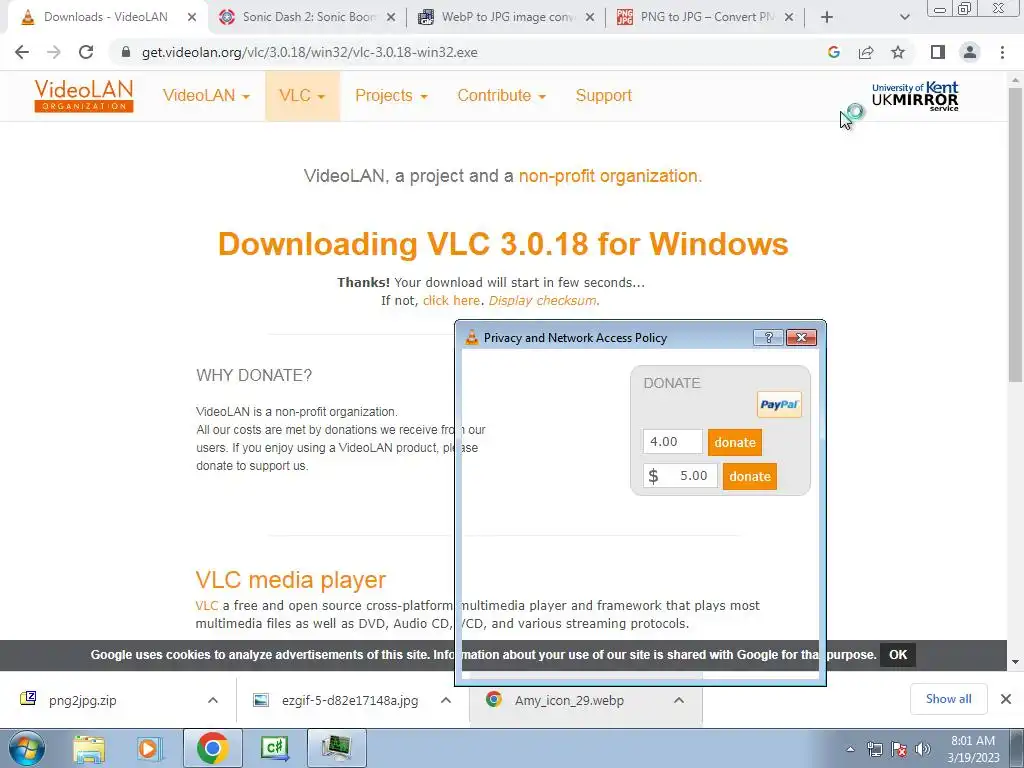Screen dimensions: 1024x768
Task: Open Windows Explorer from taskbar
Action: coord(89,748)
